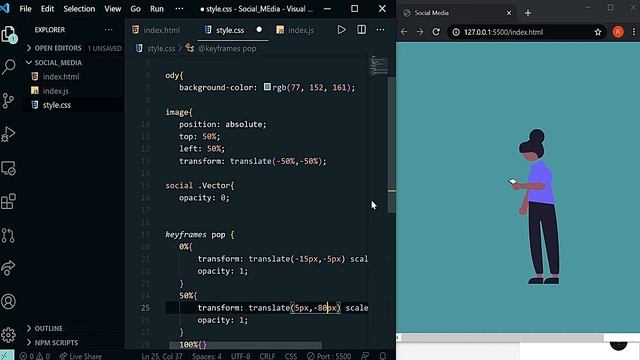Open the GitHub Pull Requests view
Image resolution: width=640 pixels, height=360 pixels.
coord(8,236)
